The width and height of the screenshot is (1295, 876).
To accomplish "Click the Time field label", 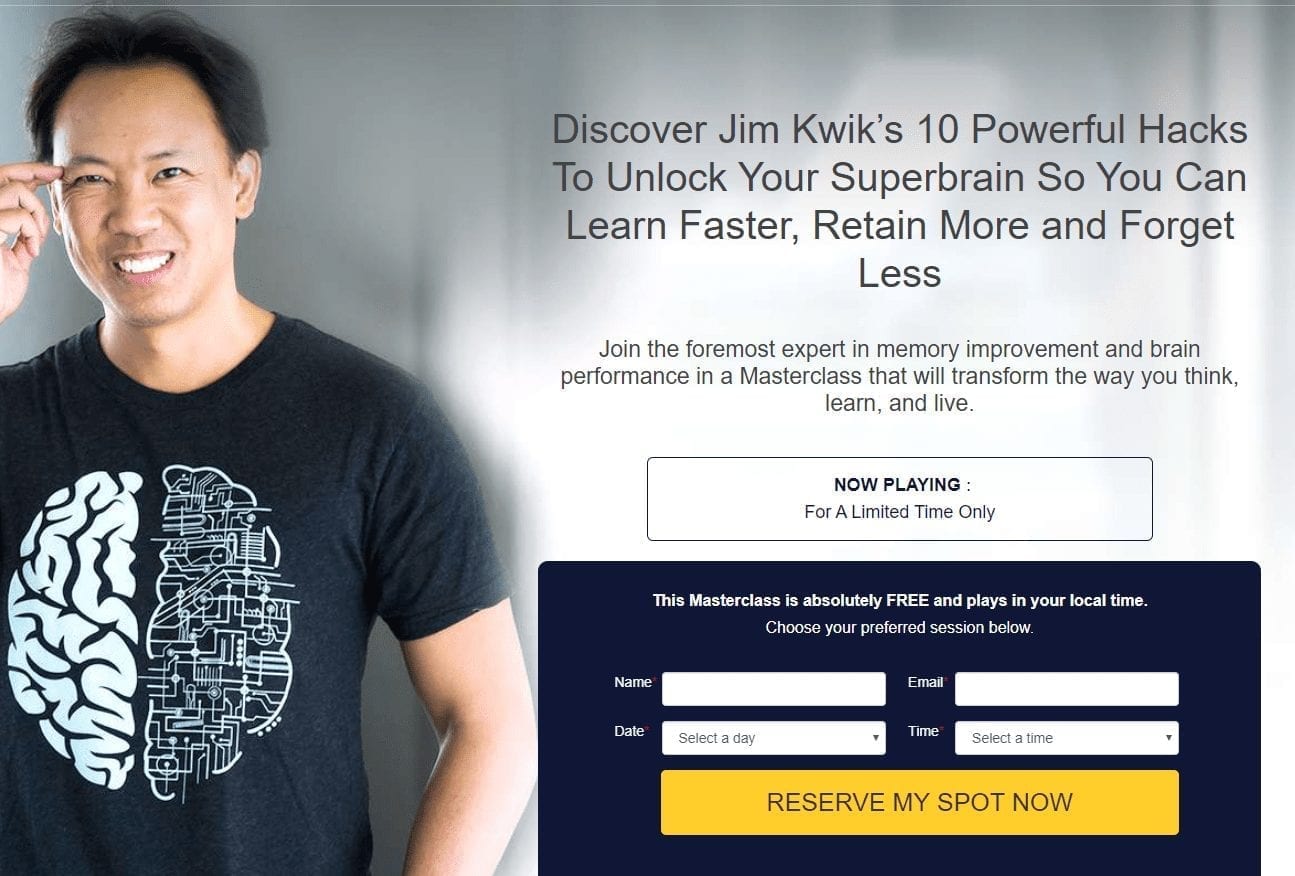I will pyautogui.click(x=923, y=731).
